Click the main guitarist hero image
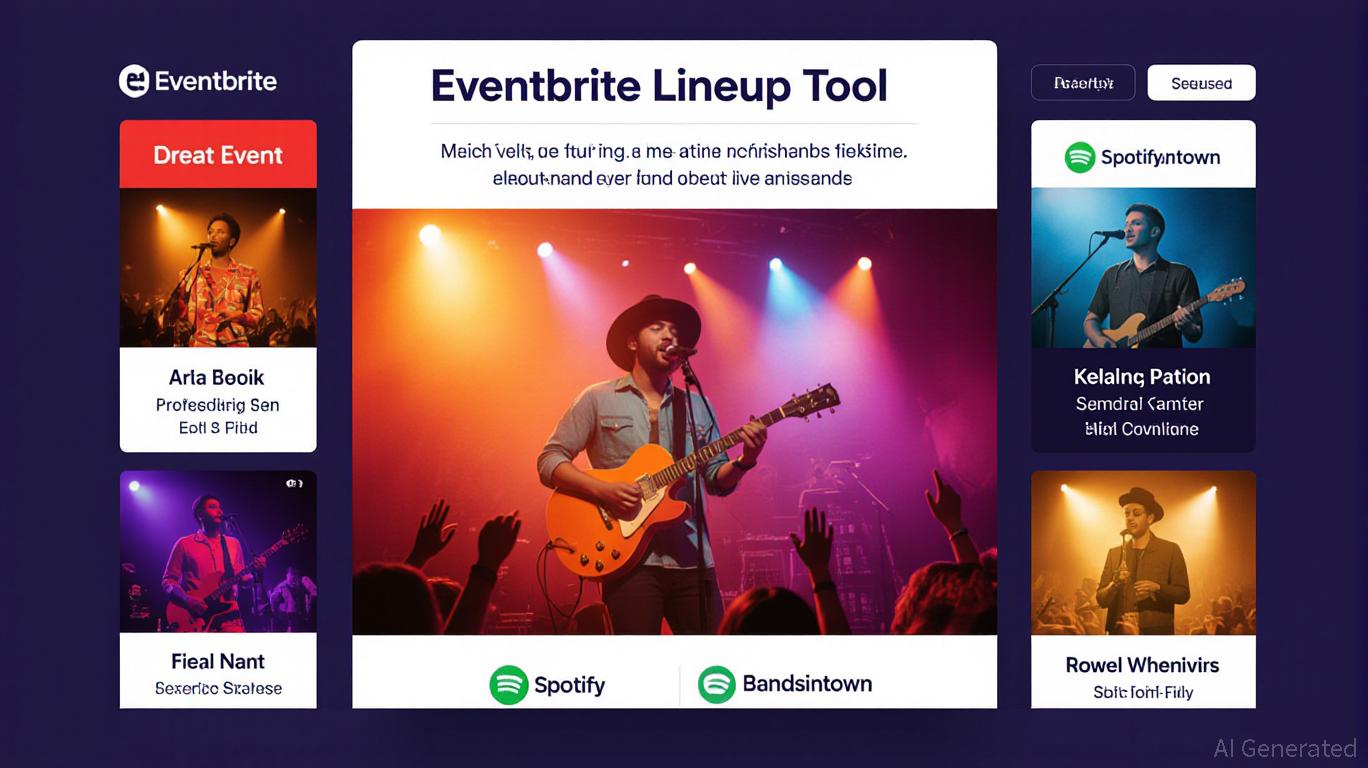The image size is (1368, 768). pos(674,421)
